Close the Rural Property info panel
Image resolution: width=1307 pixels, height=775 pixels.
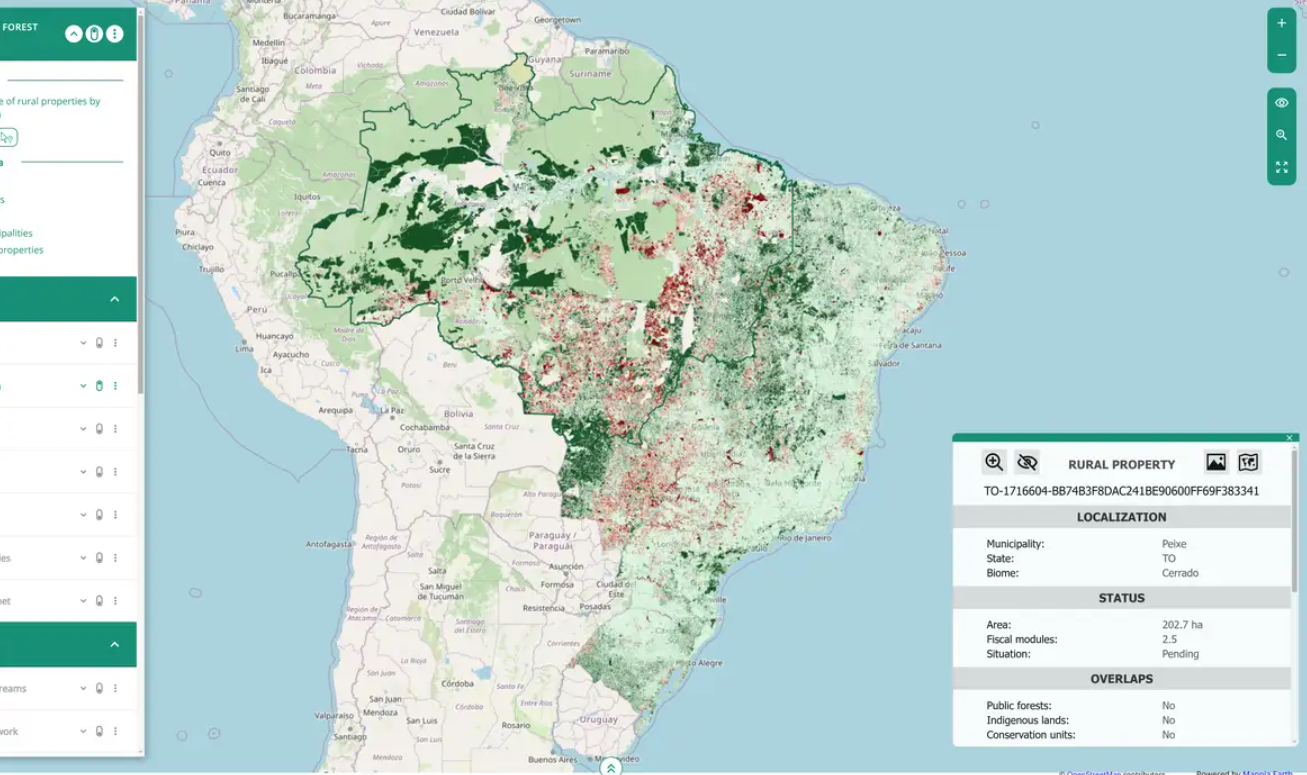pos(1289,438)
